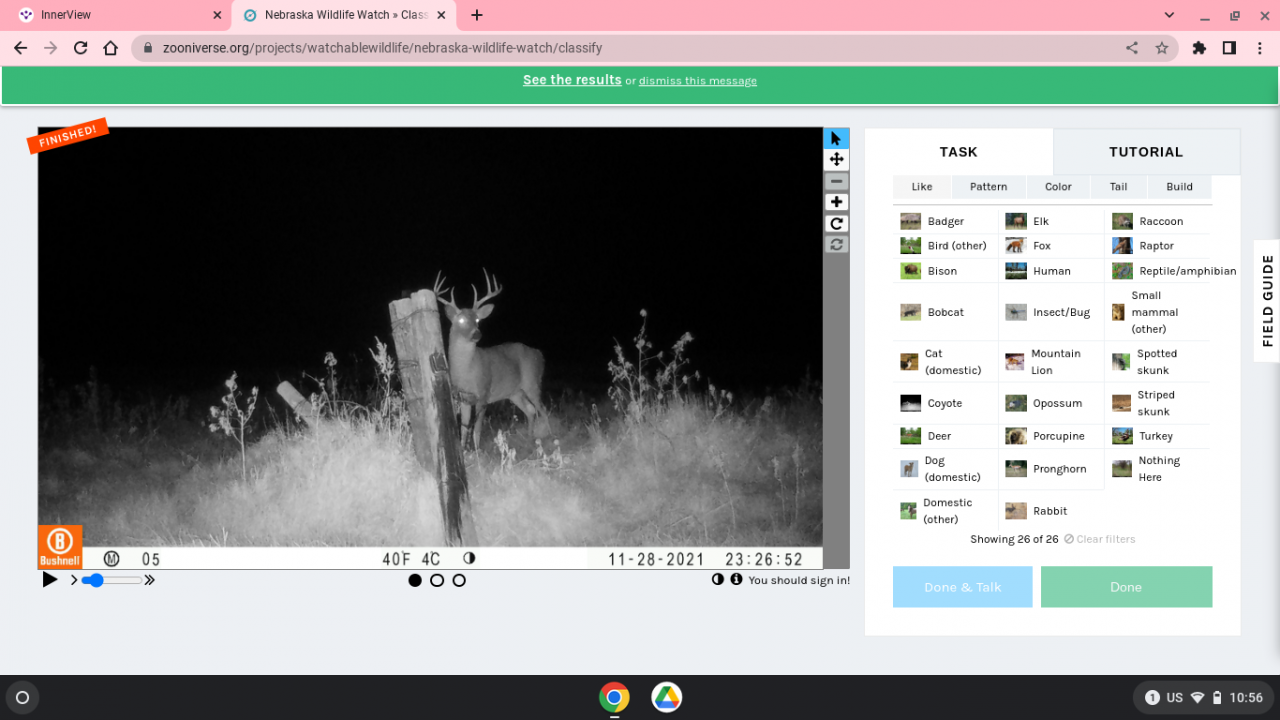Select the first frame radio dot
The image size is (1280, 720).
coord(415,580)
